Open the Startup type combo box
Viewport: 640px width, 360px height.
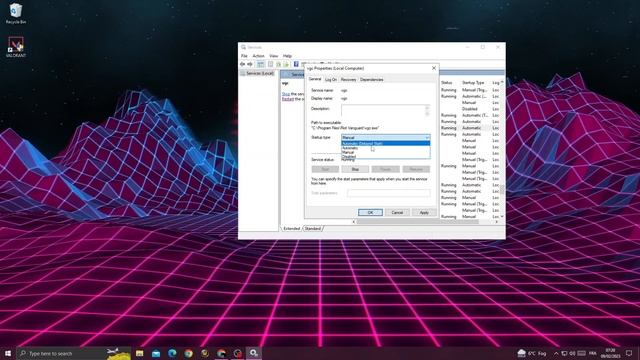pyautogui.click(x=386, y=138)
